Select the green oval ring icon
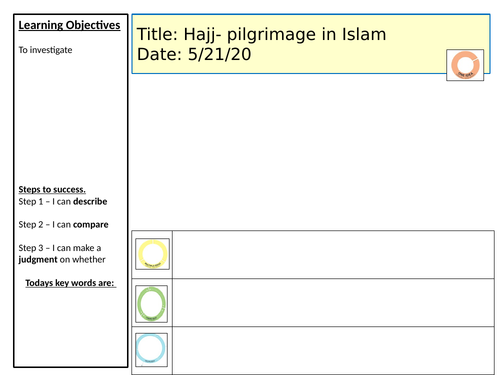Screen dimensions: 500x375 pyautogui.click(x=151, y=304)
